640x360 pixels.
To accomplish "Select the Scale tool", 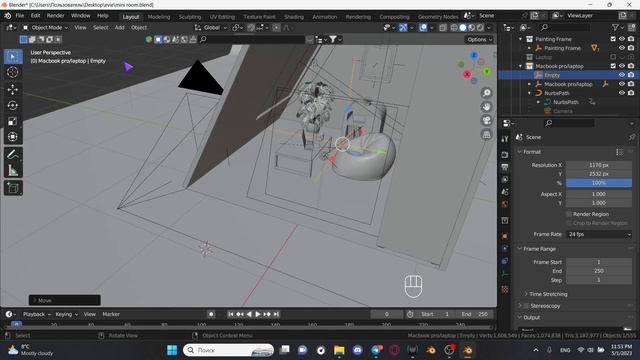I will [13, 121].
